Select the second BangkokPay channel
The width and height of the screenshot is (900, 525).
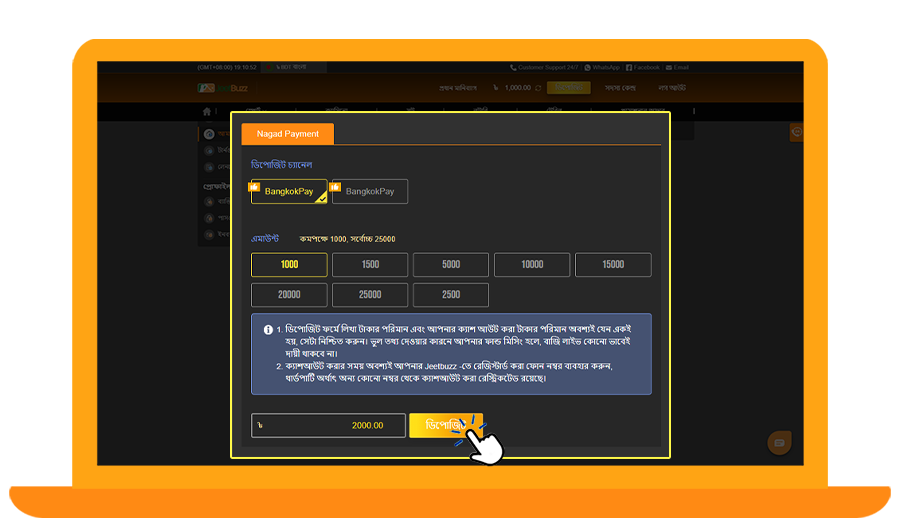[370, 192]
